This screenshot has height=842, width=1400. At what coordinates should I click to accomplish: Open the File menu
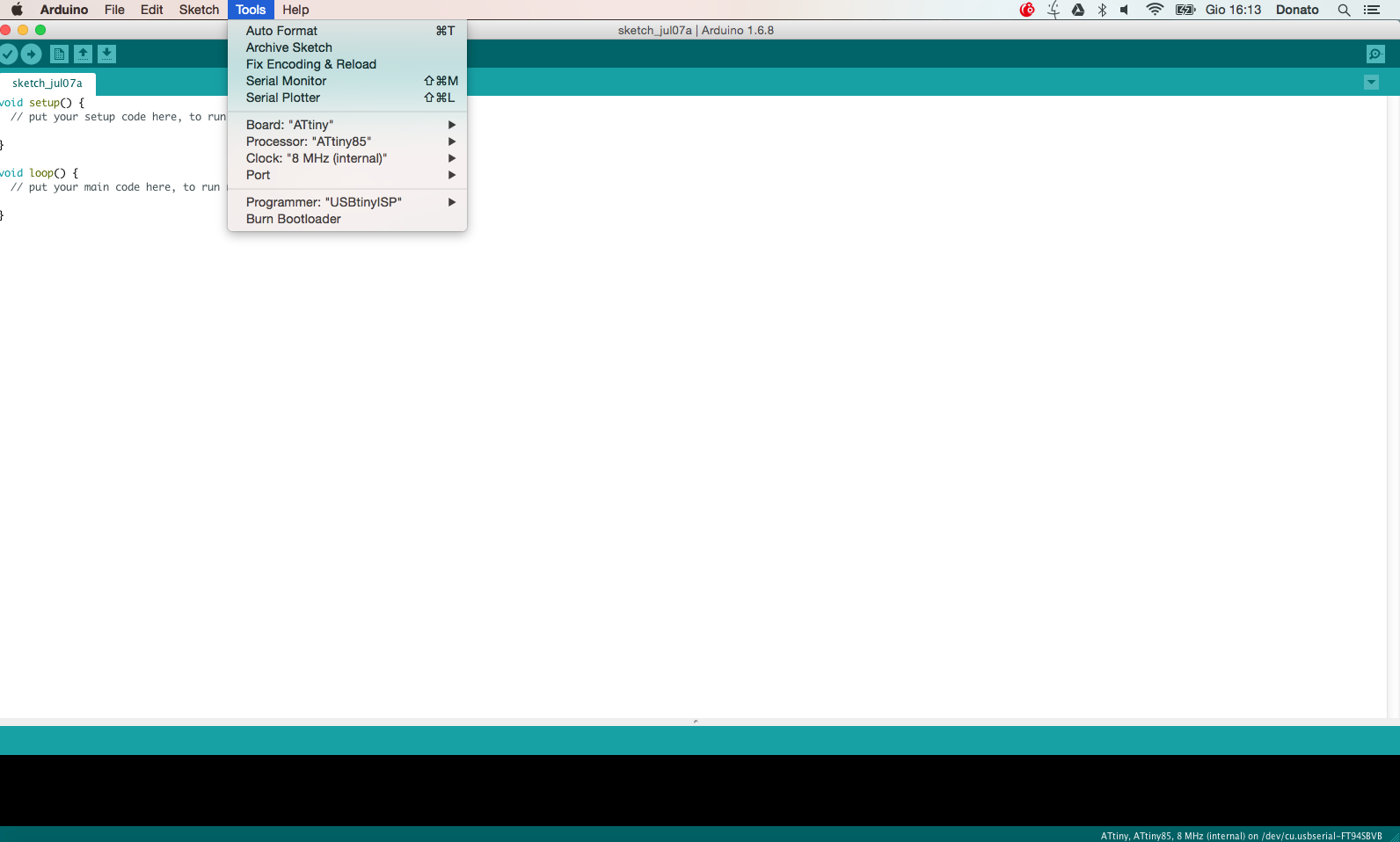[114, 10]
